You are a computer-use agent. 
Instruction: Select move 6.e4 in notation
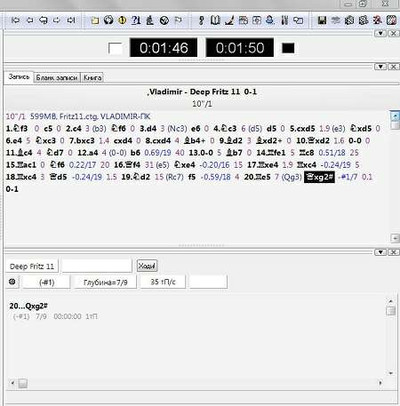pos(14,141)
